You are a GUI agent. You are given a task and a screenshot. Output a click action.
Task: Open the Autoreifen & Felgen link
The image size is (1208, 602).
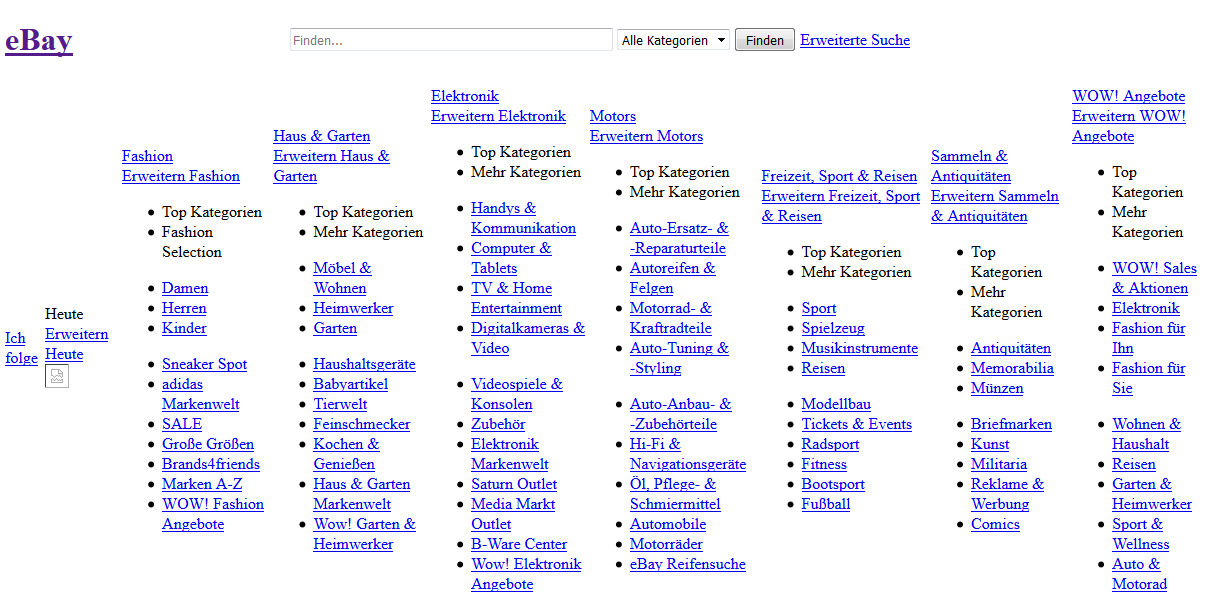[x=672, y=278]
